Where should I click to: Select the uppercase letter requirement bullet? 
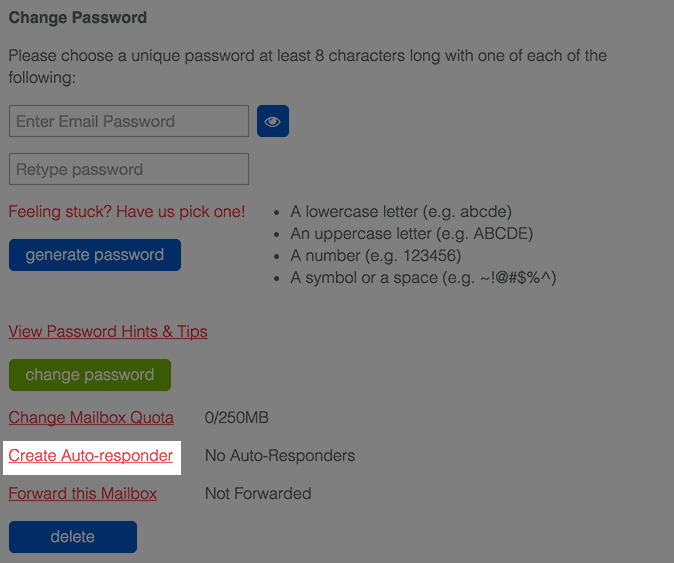[411, 234]
